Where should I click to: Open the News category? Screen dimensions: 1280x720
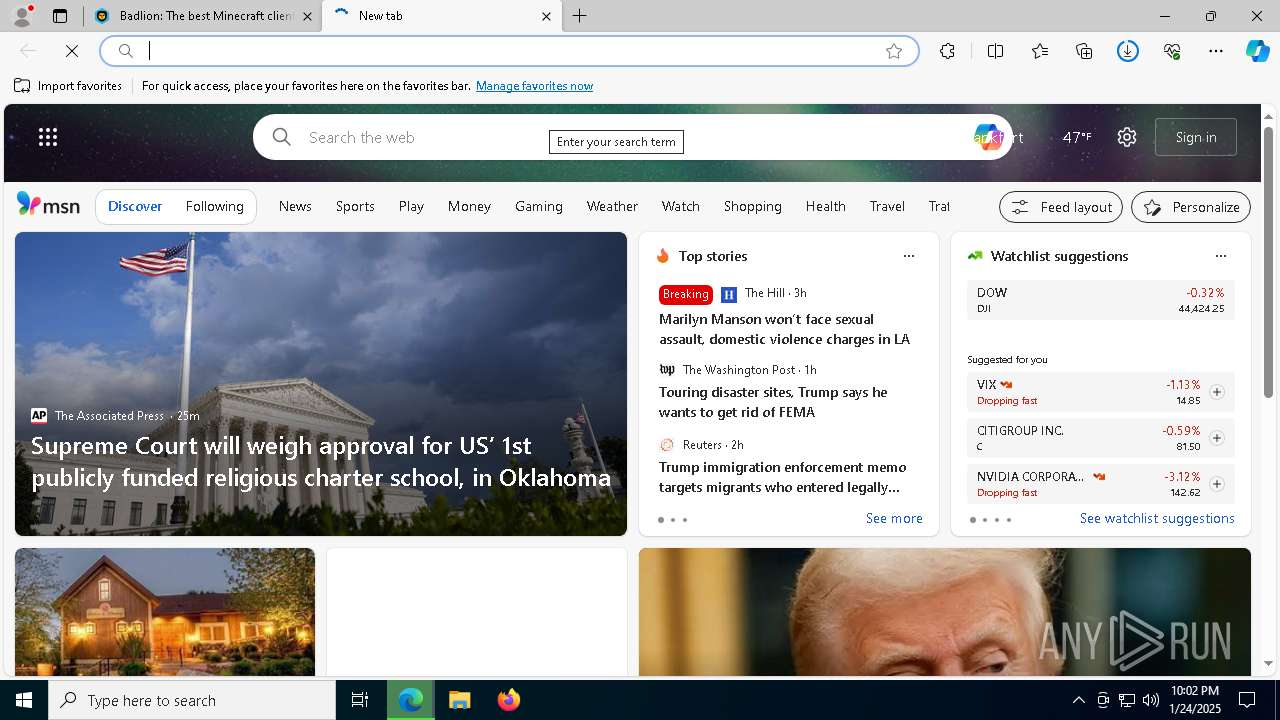295,206
